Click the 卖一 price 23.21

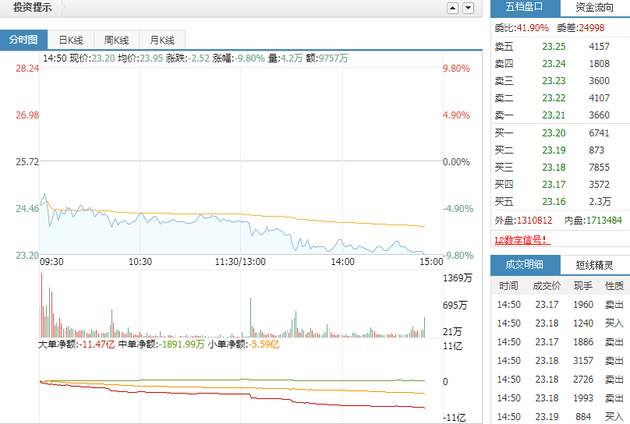tap(554, 115)
